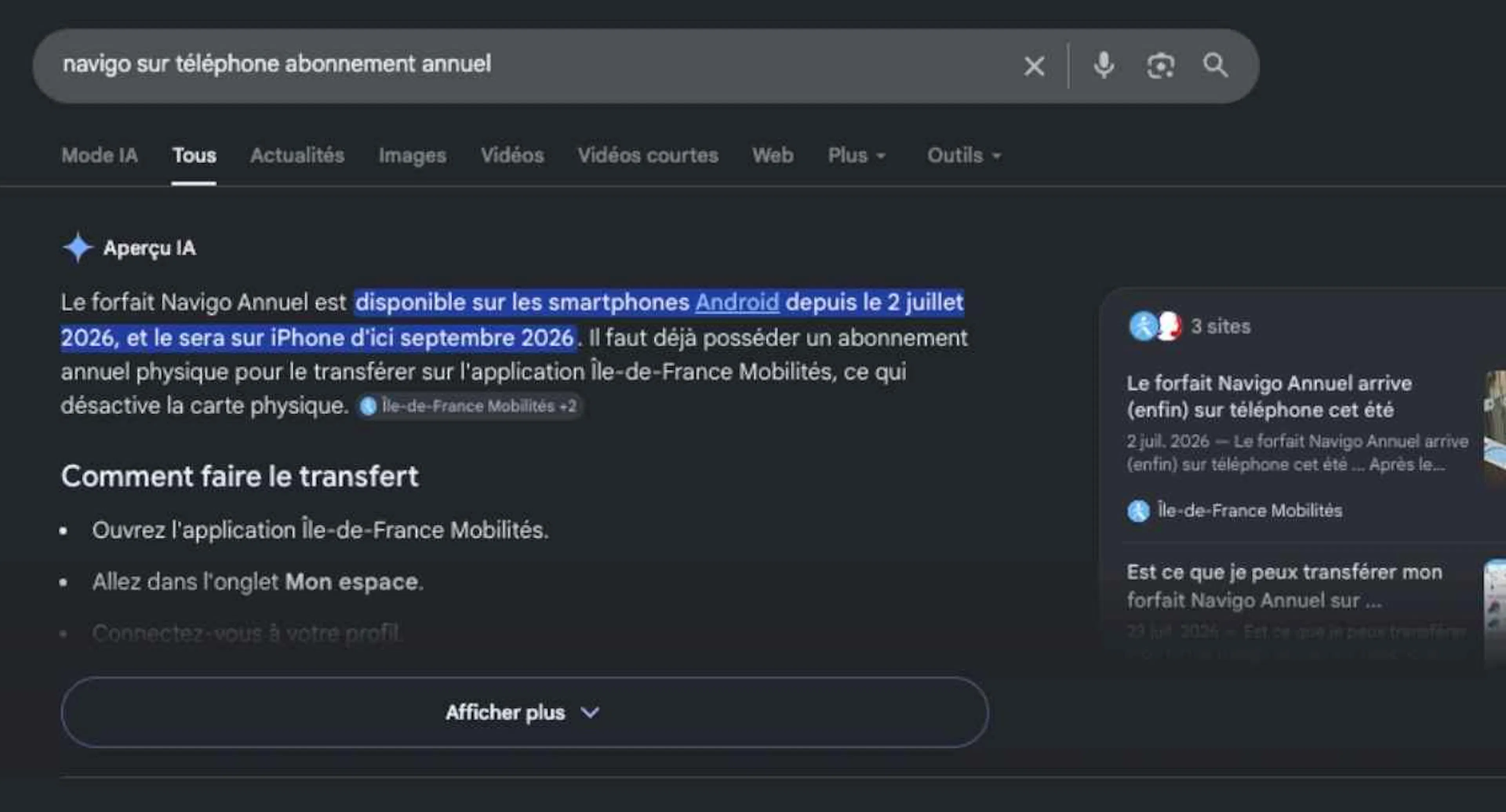Switch to Mode IA tab

point(99,156)
